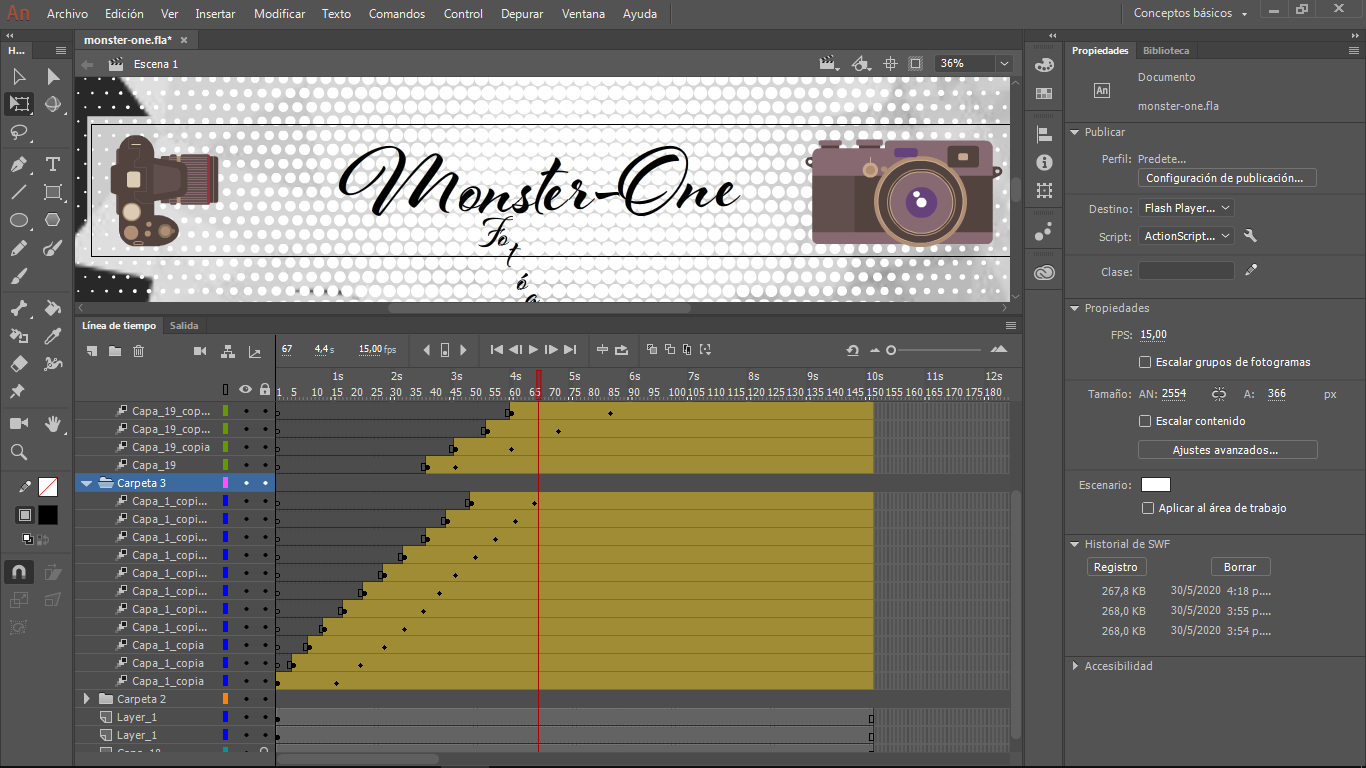Create a new layer folder

point(115,351)
